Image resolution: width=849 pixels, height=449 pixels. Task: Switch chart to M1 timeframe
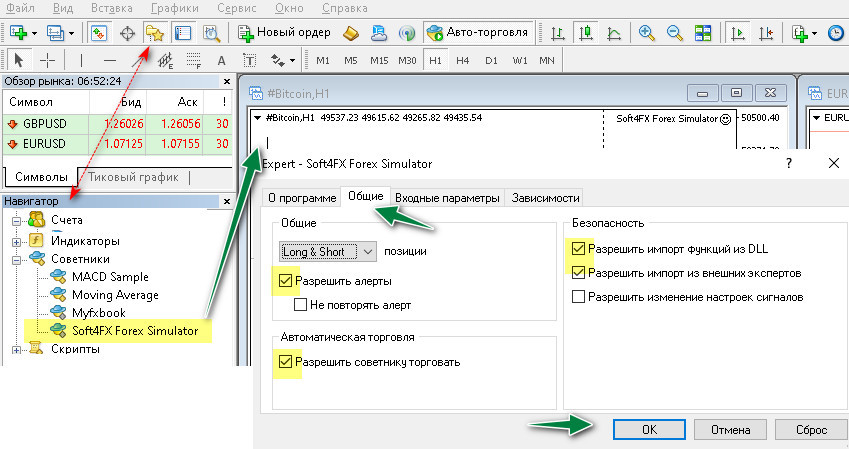[x=323, y=61]
